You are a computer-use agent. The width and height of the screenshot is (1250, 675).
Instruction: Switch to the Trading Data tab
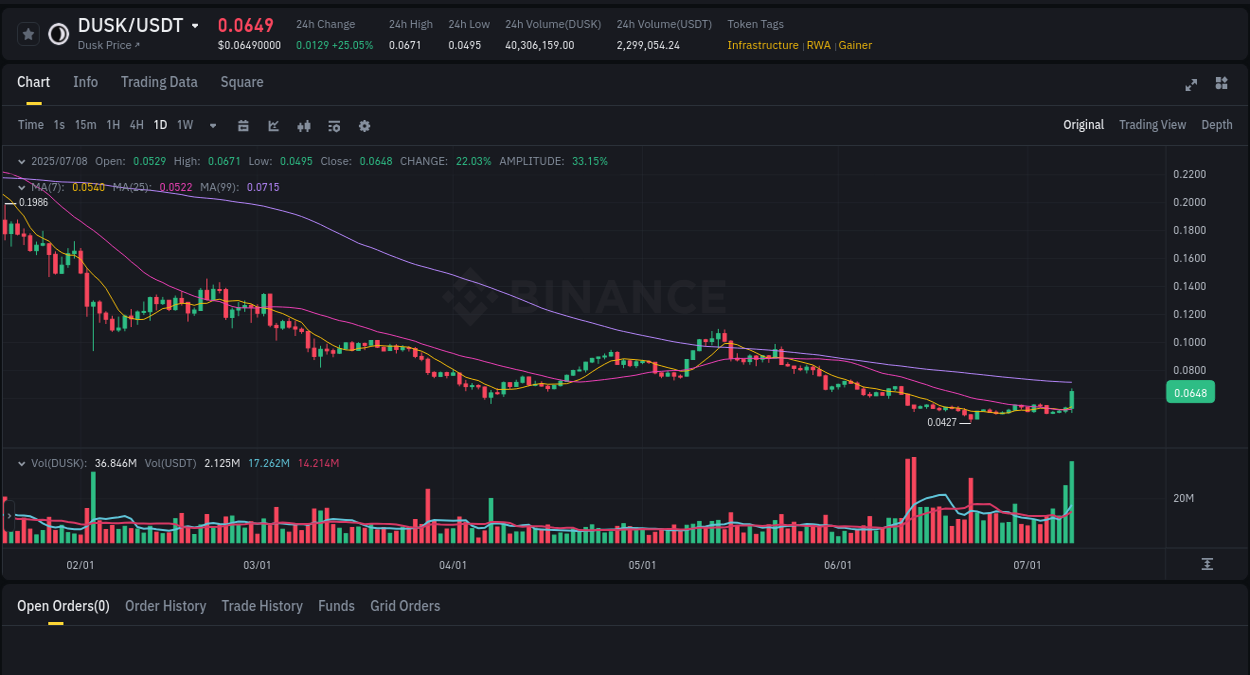[159, 82]
